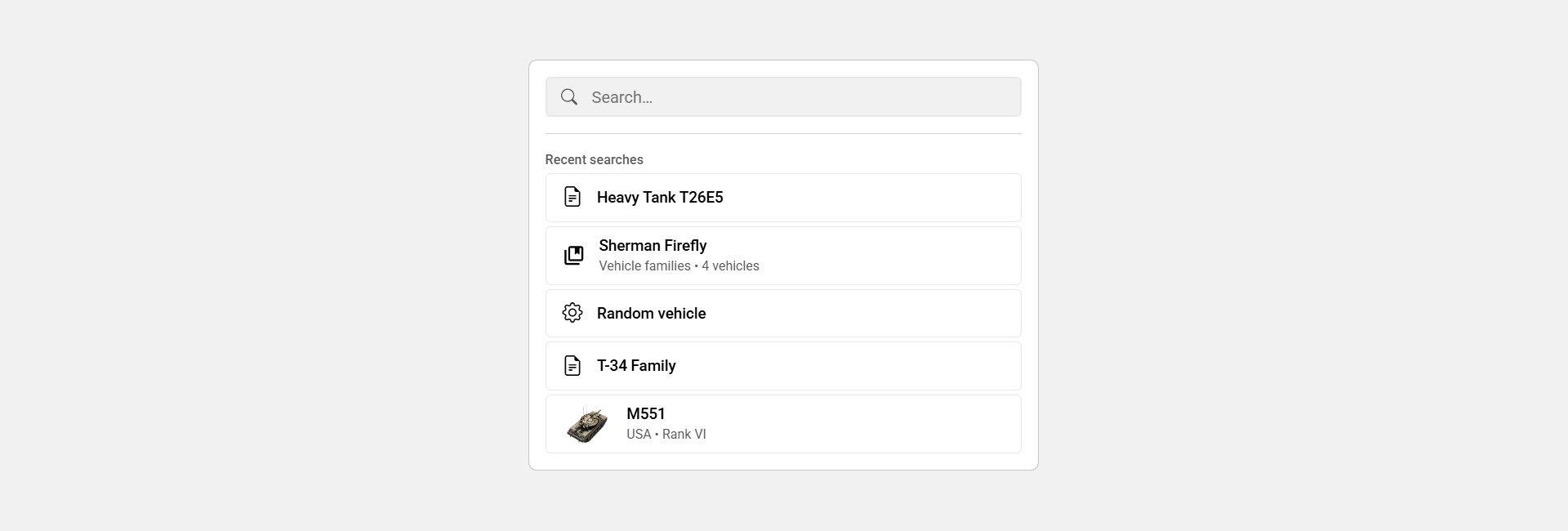The height and width of the screenshot is (531, 1568).
Task: Click the "Search…" placeholder text
Action: tap(621, 97)
